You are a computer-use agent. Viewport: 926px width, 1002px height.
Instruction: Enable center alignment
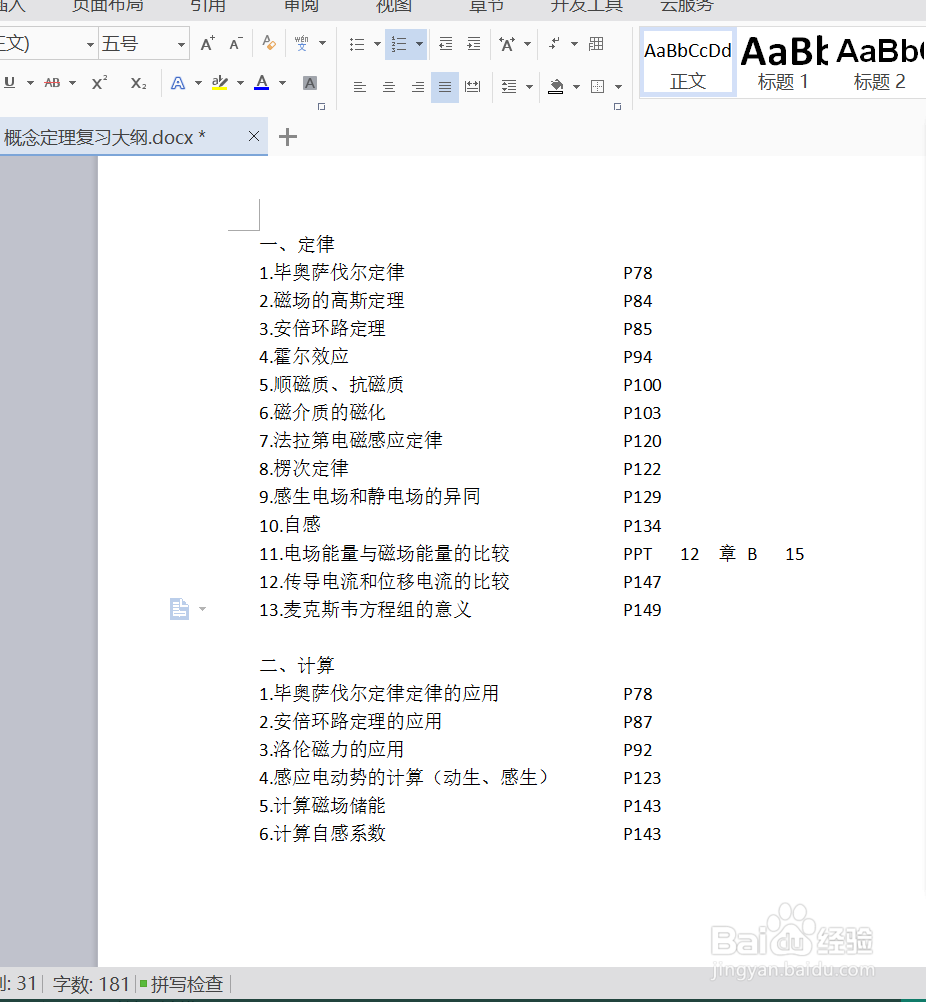point(388,87)
